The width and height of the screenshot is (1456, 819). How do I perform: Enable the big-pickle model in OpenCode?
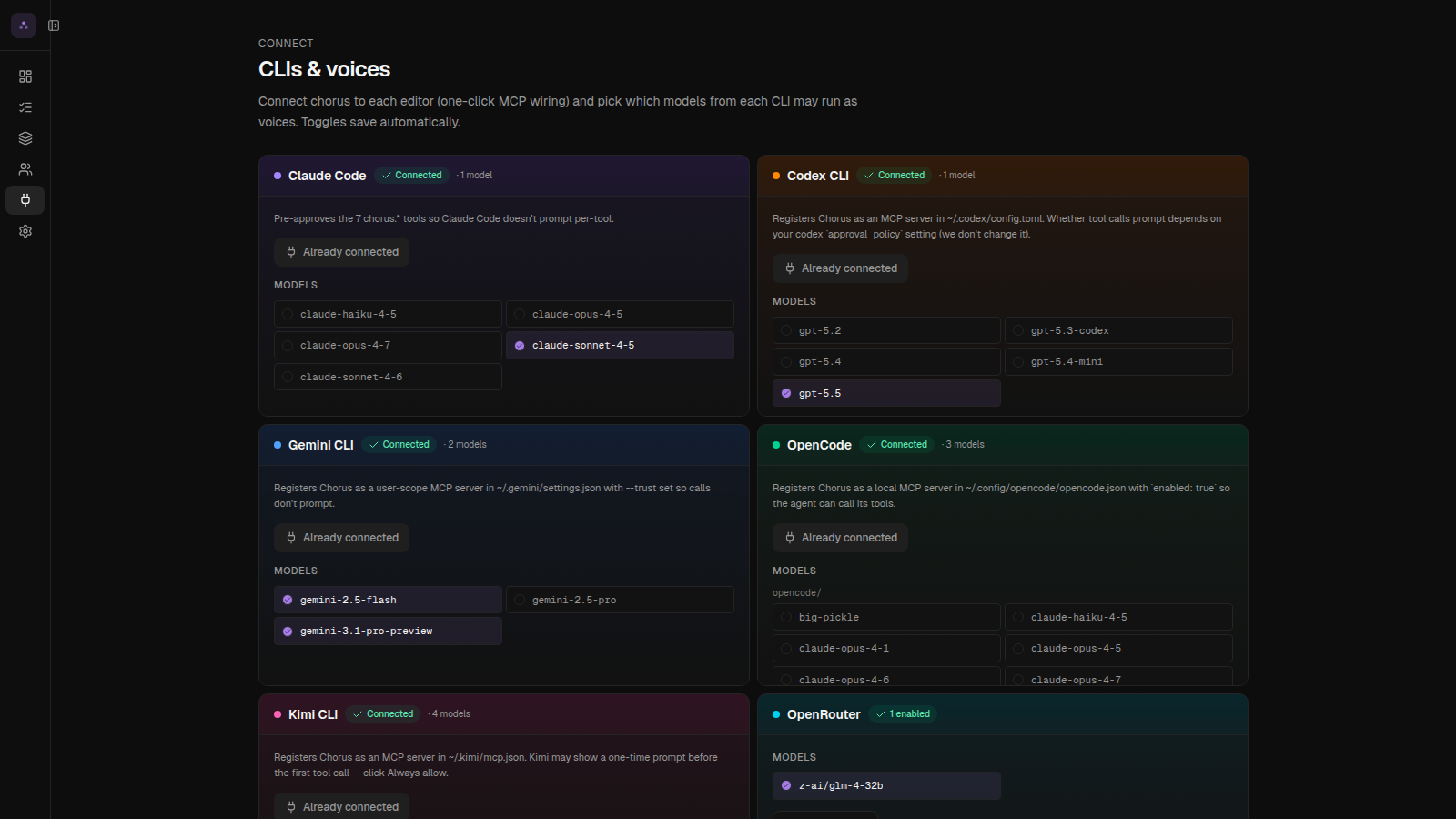pyautogui.click(x=886, y=617)
